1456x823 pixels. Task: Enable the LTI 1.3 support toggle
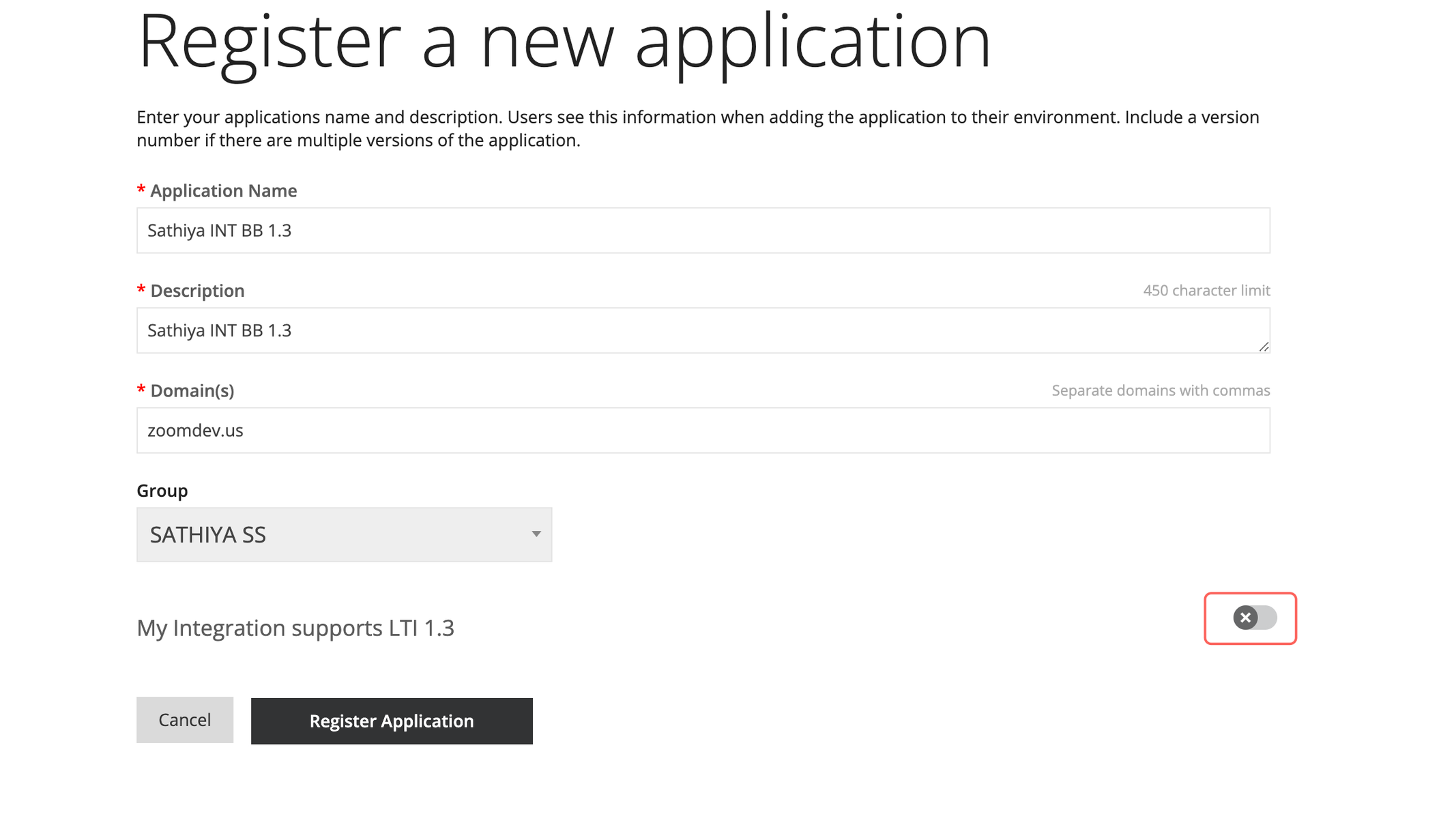coord(1254,618)
